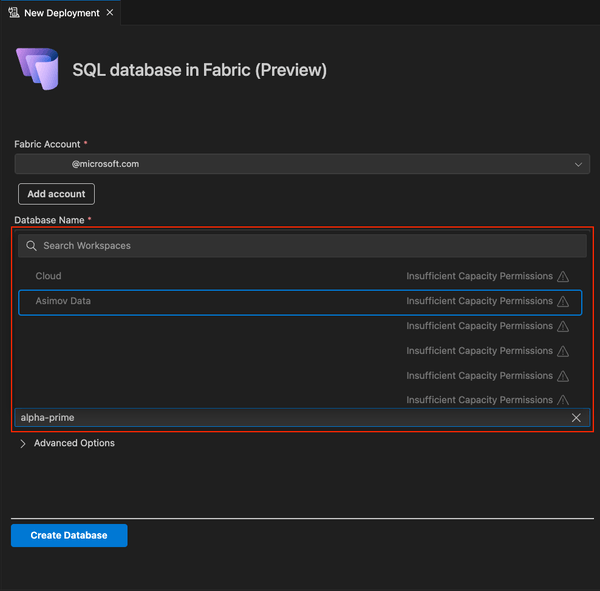Click the SQL database in Fabric logo icon
Image resolution: width=600 pixels, height=591 pixels.
(x=38, y=69)
